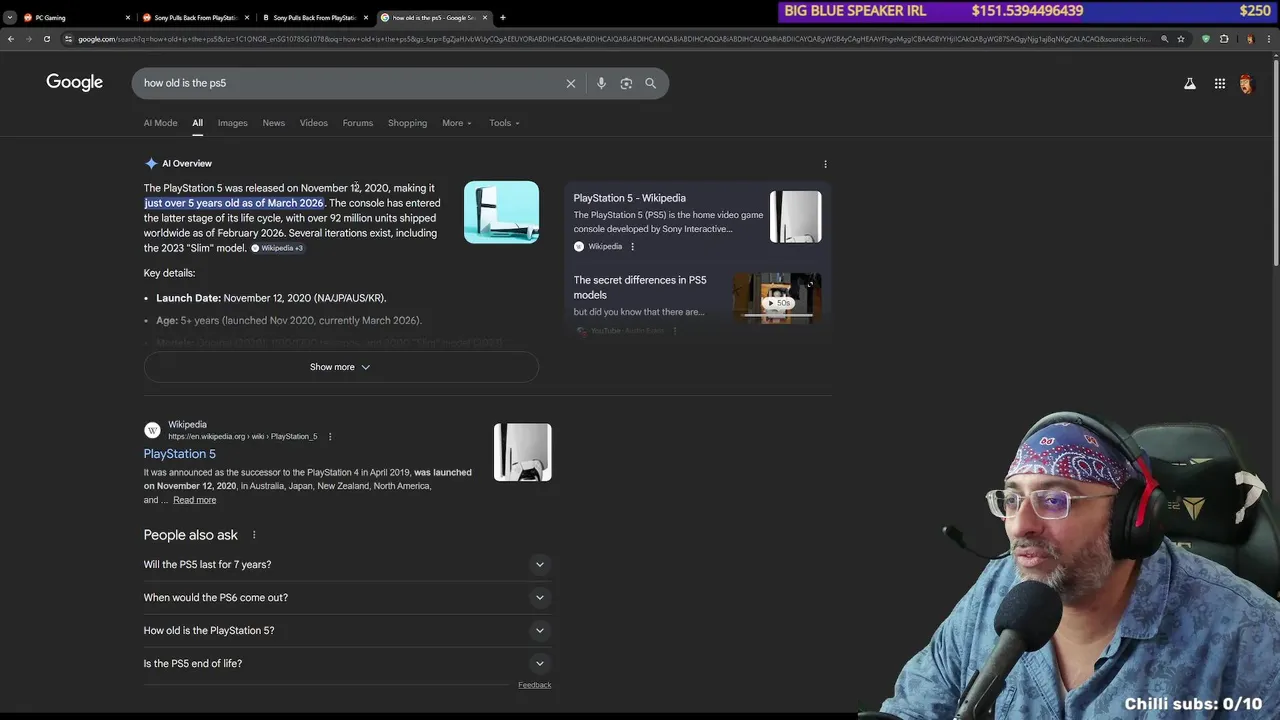The height and width of the screenshot is (720, 1280).
Task: Open People also ask options menu
Action: (254, 535)
